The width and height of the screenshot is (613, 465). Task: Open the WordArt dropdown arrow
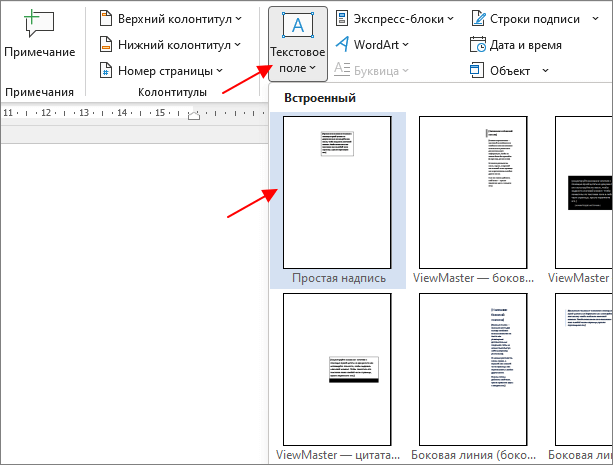pos(405,45)
